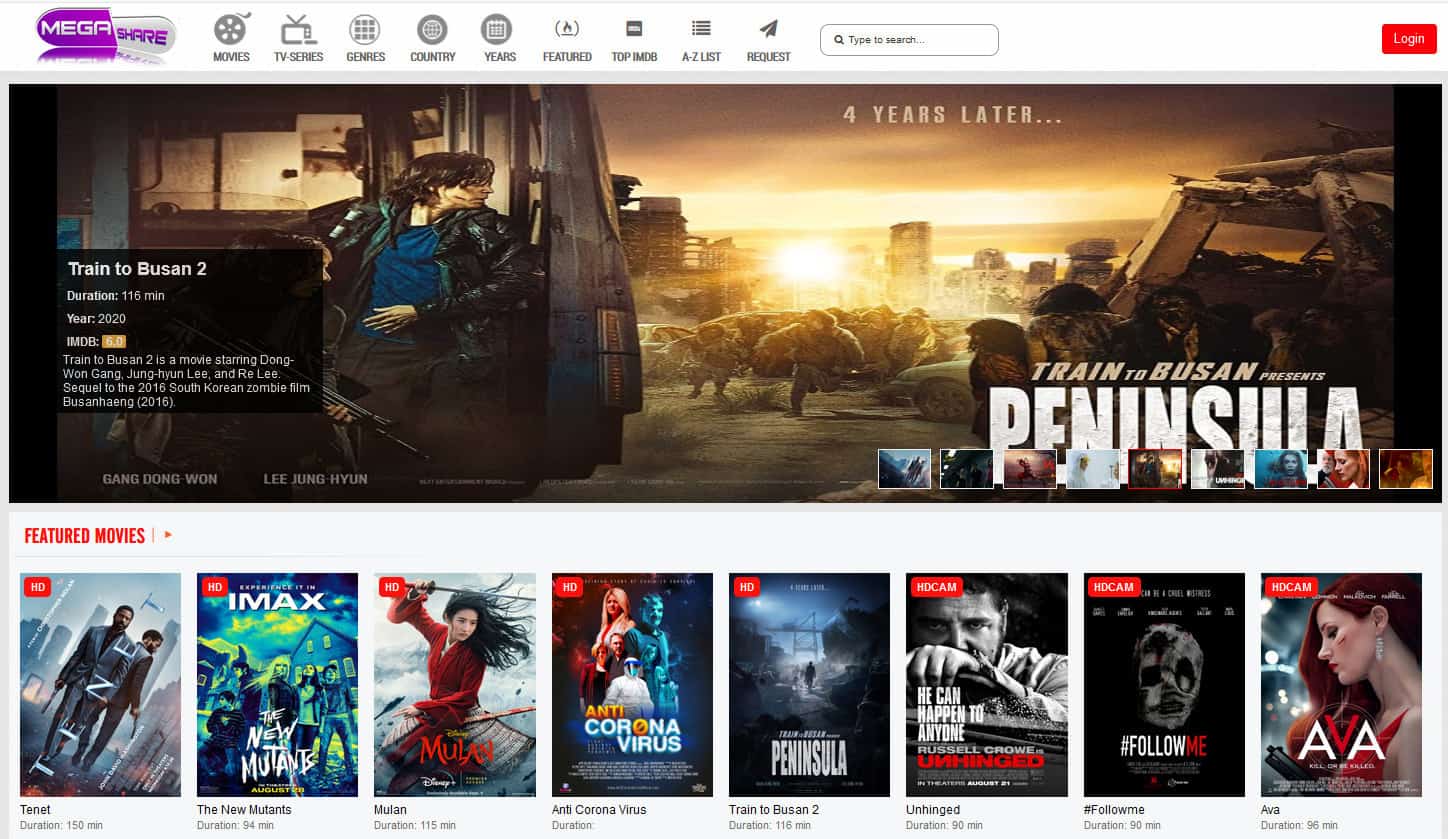Click the Movies film reel icon
The image size is (1448, 839).
point(231,29)
